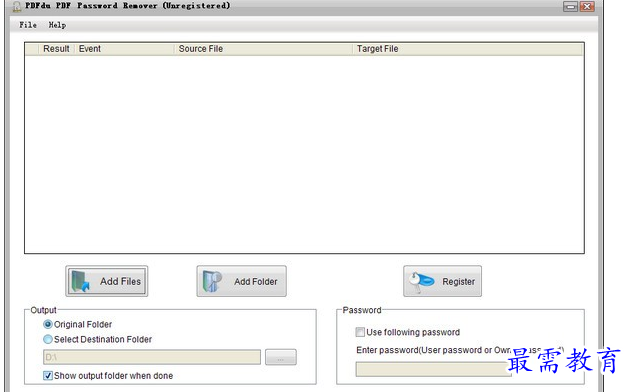
Task: Enable Use following password checkbox
Action: [x=360, y=332]
